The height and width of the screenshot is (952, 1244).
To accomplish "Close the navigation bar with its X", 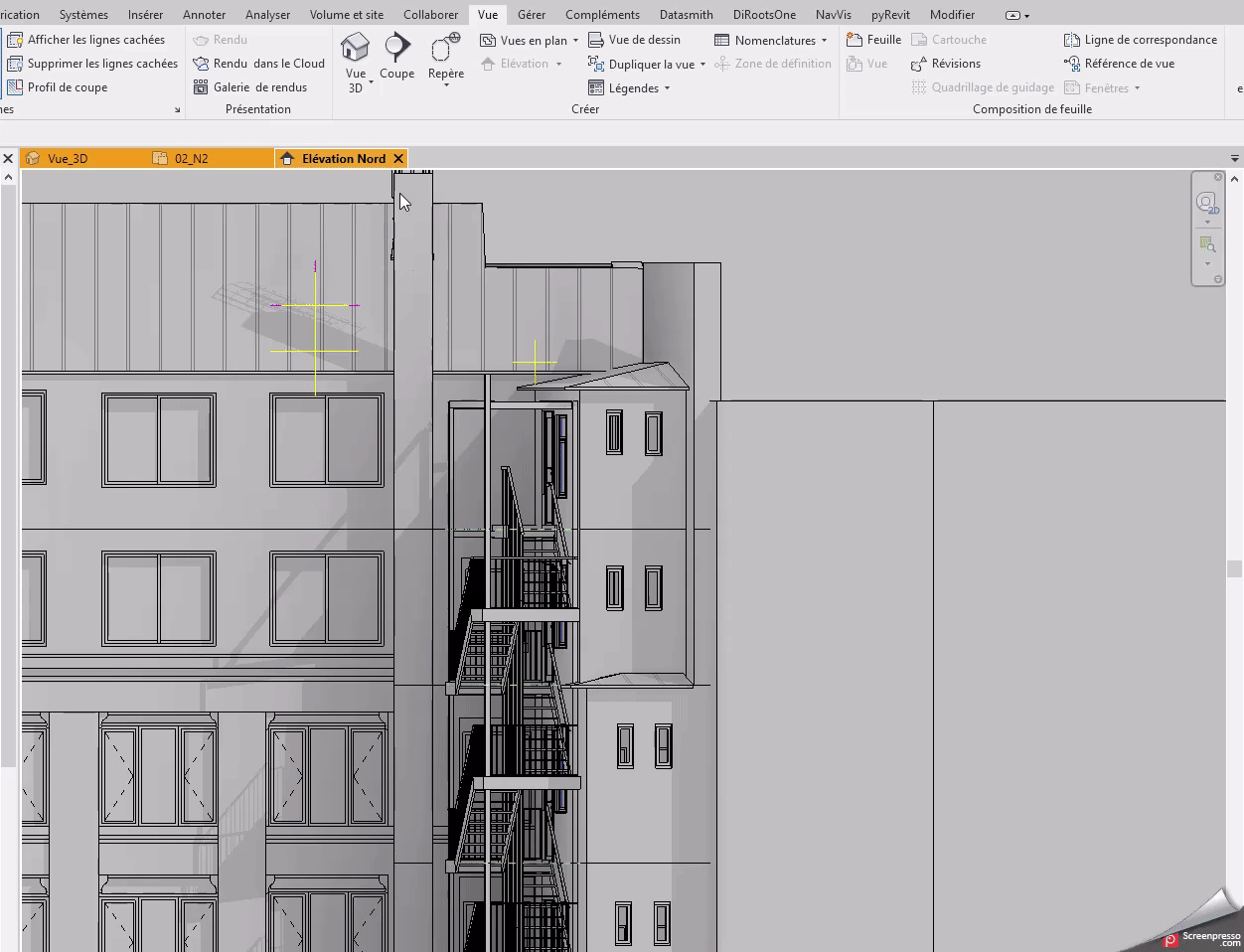I will pos(1218,177).
